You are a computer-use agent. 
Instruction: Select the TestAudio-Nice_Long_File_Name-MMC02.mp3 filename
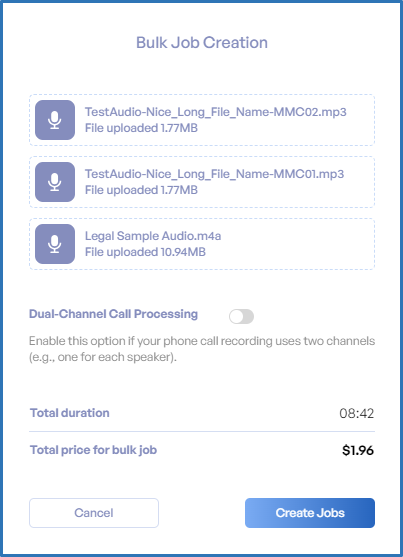click(x=215, y=112)
